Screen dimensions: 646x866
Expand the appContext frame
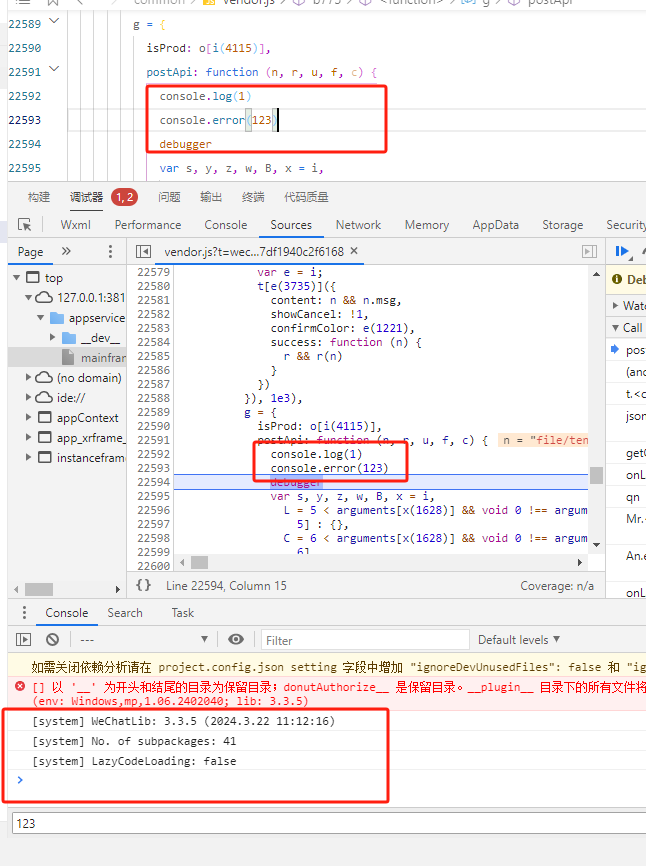[x=28, y=418]
